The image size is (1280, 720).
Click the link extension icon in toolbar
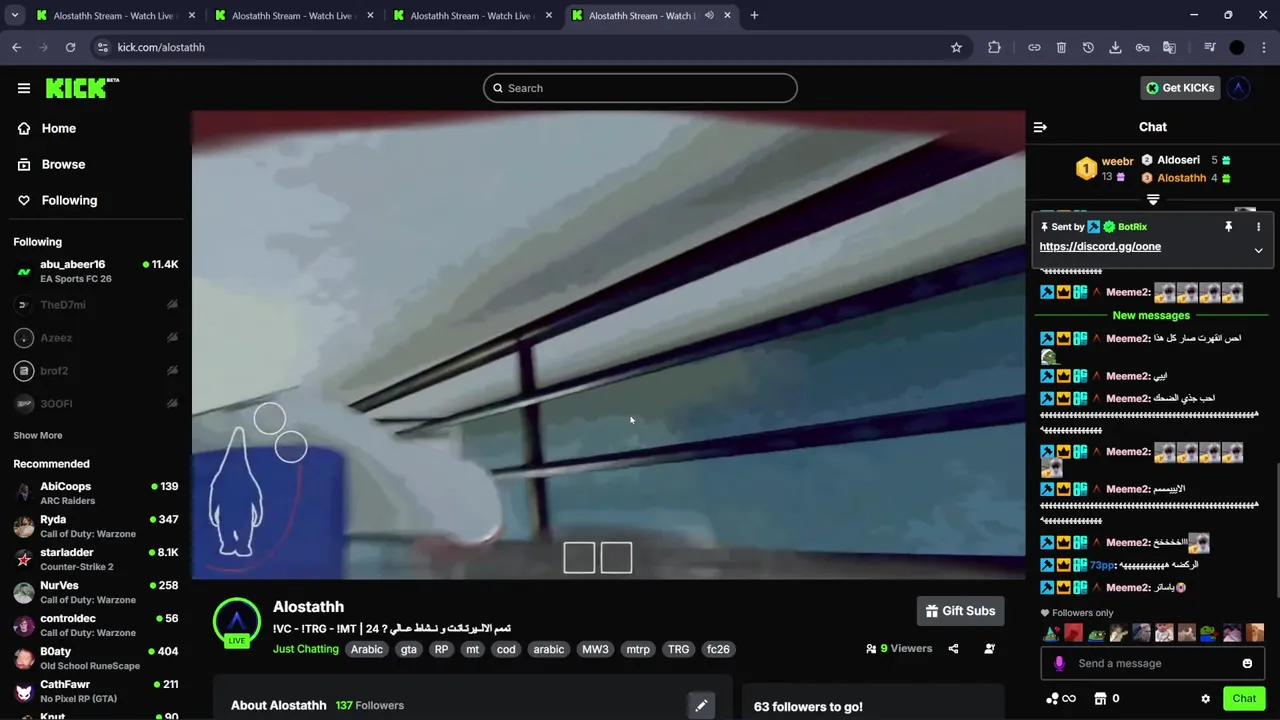click(x=1034, y=47)
